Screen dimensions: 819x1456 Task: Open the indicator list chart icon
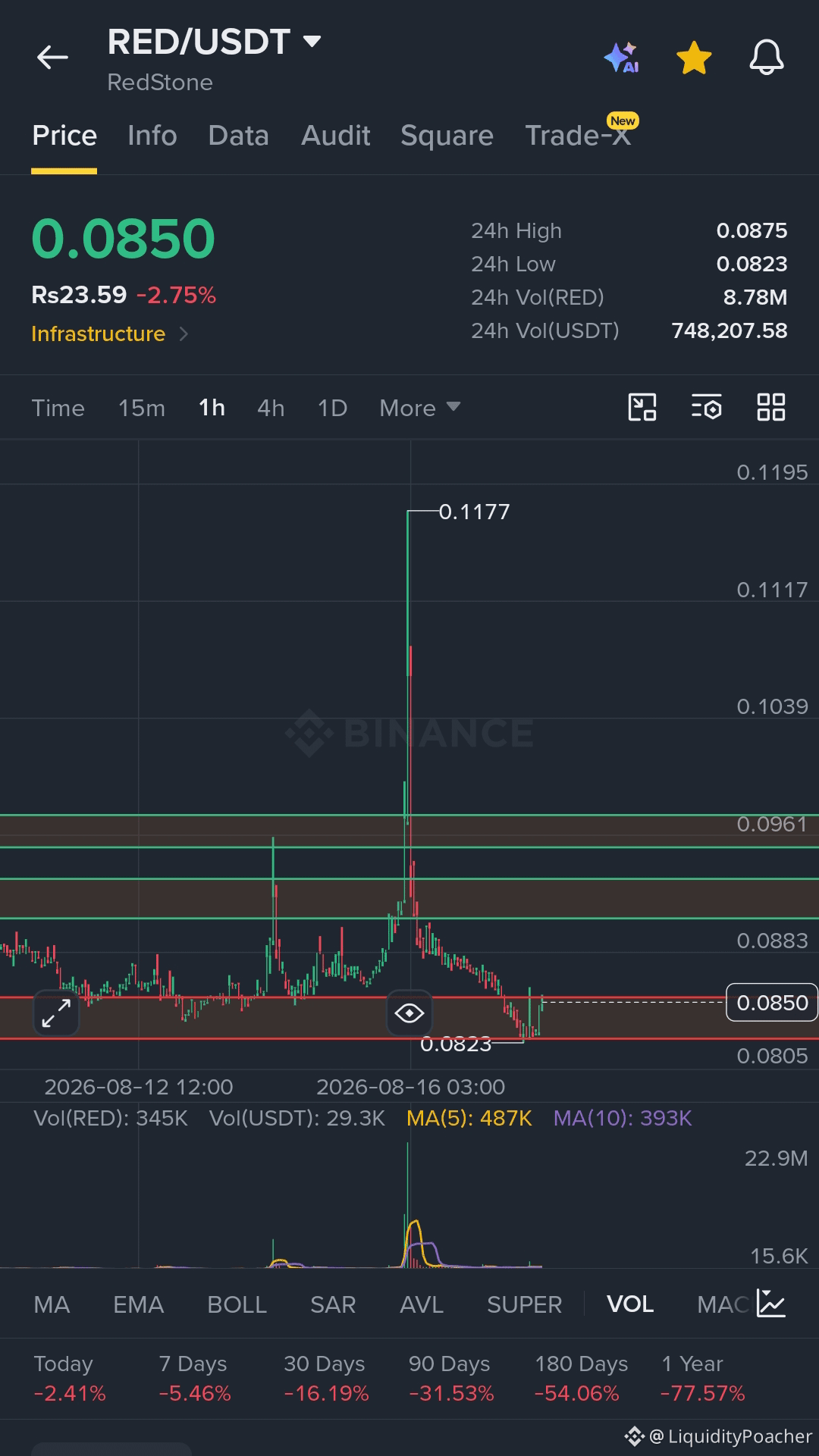point(771,1304)
